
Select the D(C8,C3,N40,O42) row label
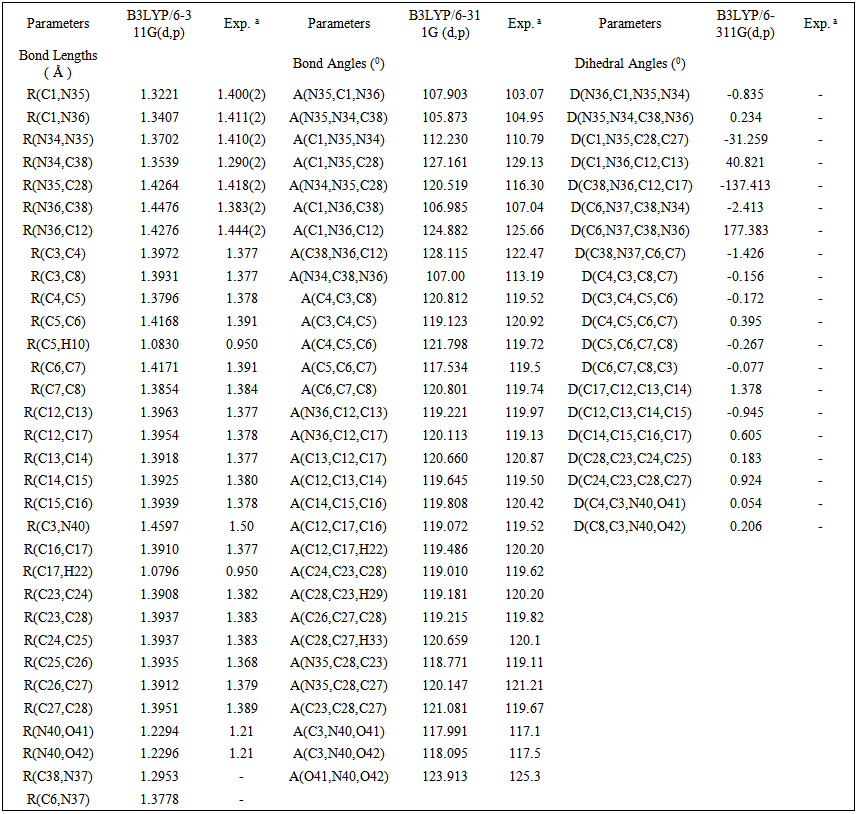629,527
